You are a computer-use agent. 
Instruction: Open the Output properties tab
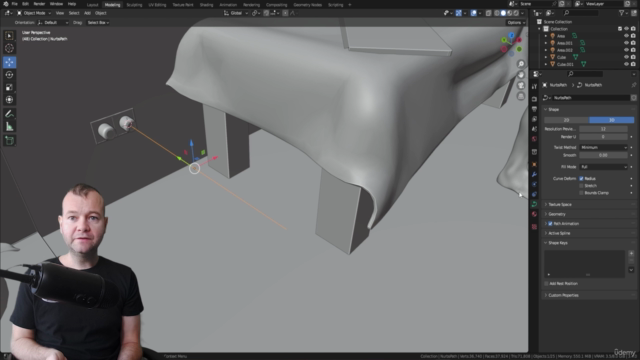(x=534, y=109)
